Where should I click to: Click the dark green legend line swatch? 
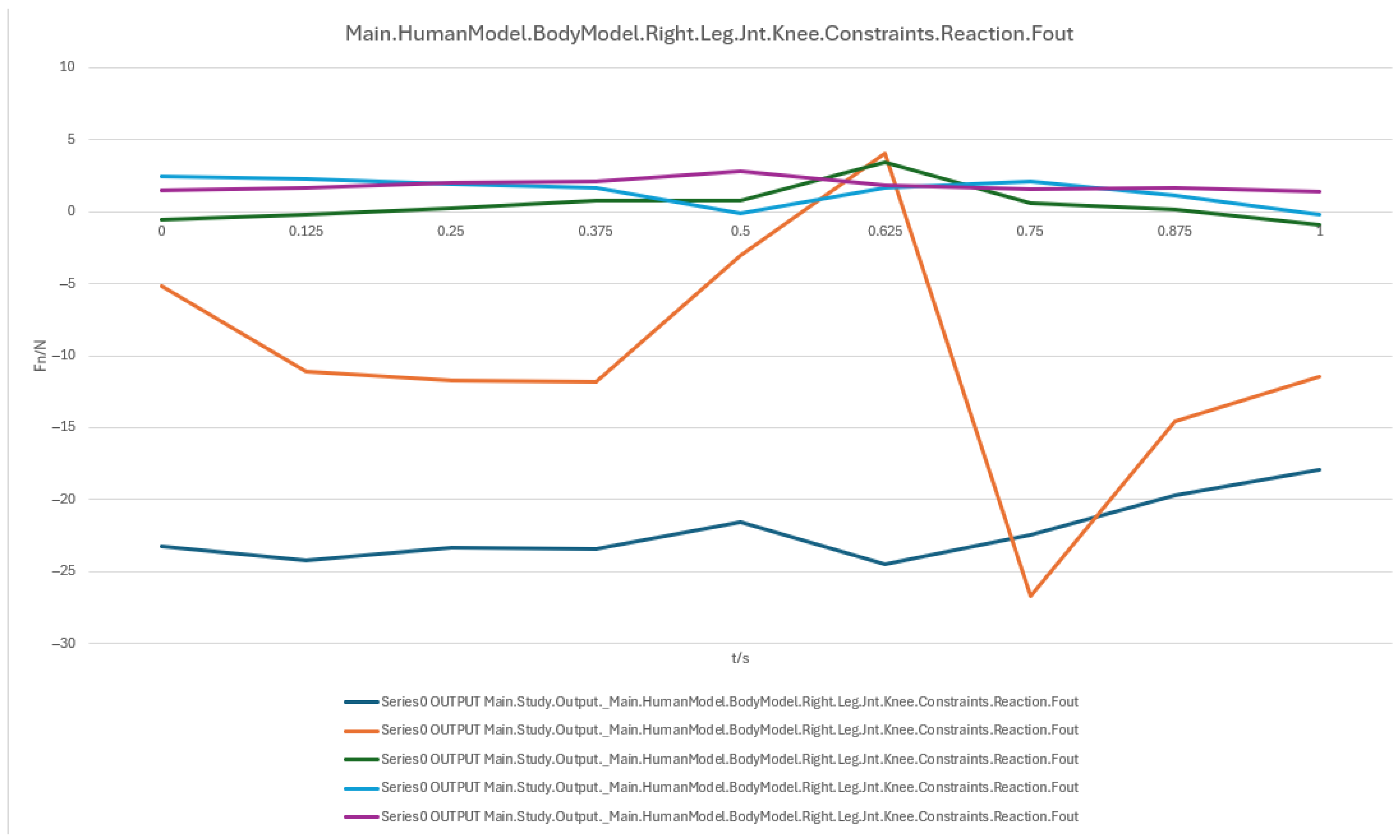pos(361,759)
